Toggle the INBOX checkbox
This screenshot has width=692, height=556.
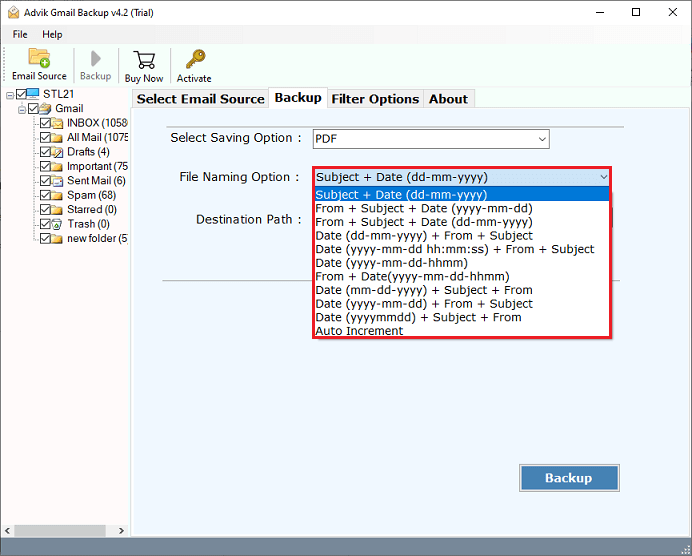45,123
